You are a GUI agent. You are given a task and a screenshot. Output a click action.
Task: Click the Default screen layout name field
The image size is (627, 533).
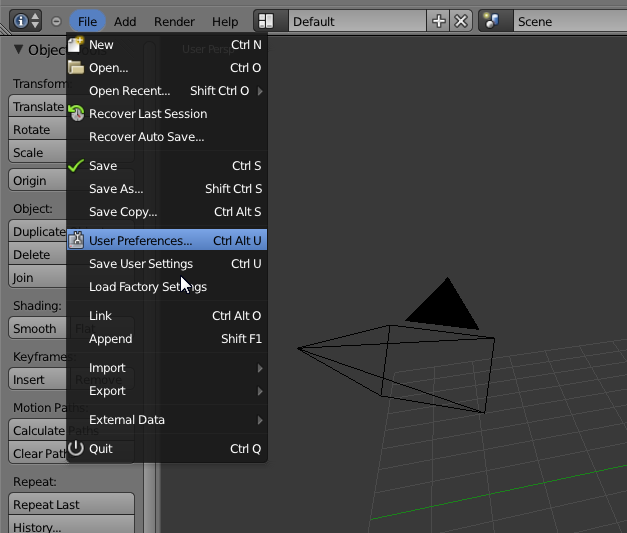click(357, 21)
